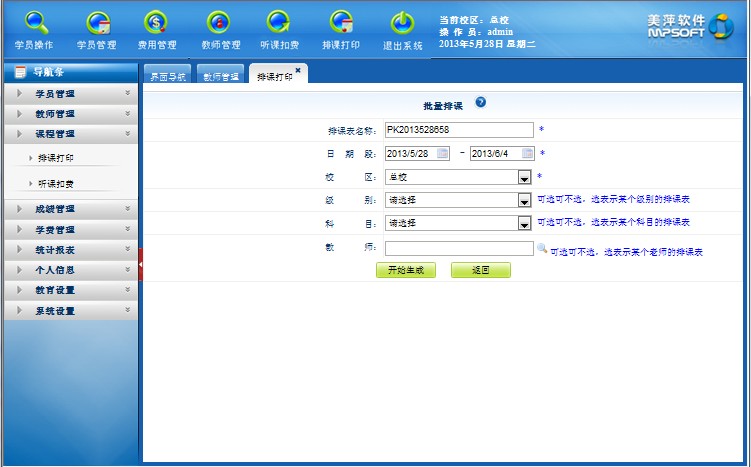Screen dimensions: 751x467
Task: Click the 费用管理 toolbar icon
Action: pyautogui.click(x=158, y=28)
